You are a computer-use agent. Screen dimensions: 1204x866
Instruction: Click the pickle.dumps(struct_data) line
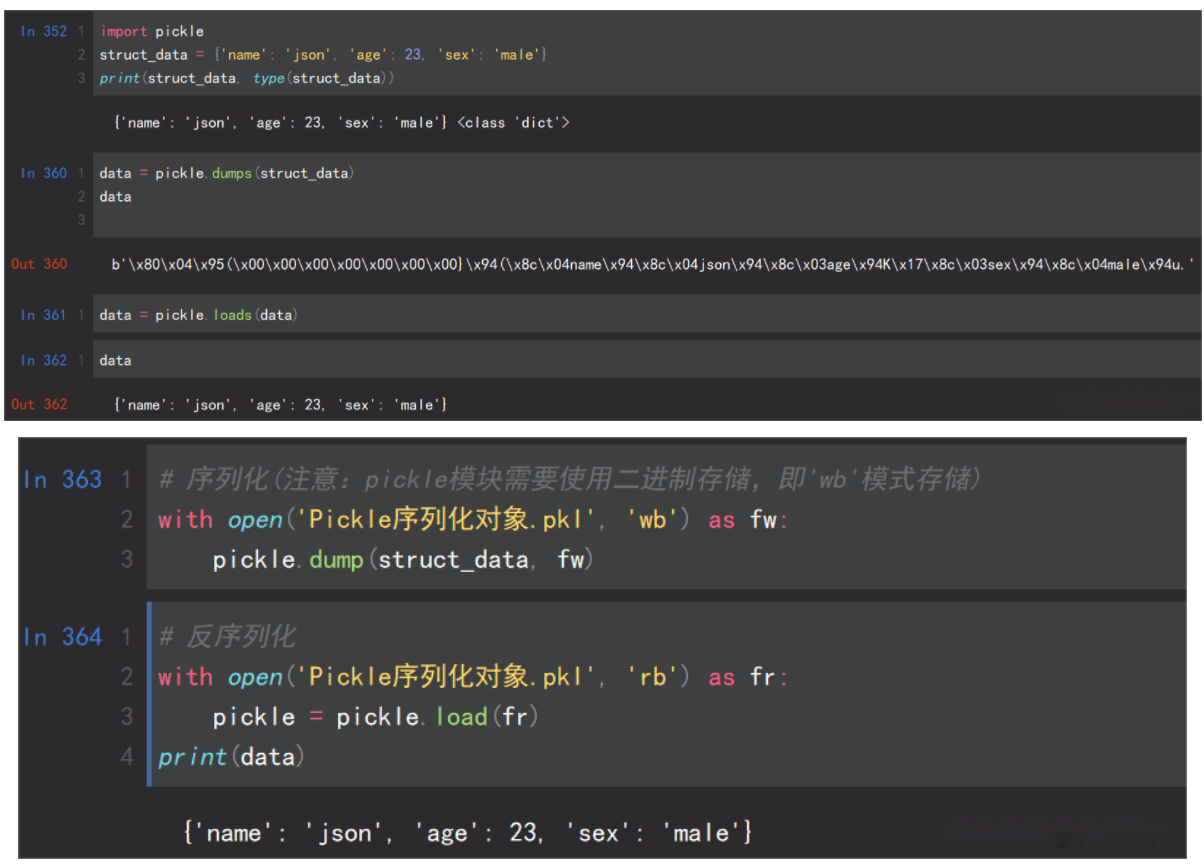227,173
